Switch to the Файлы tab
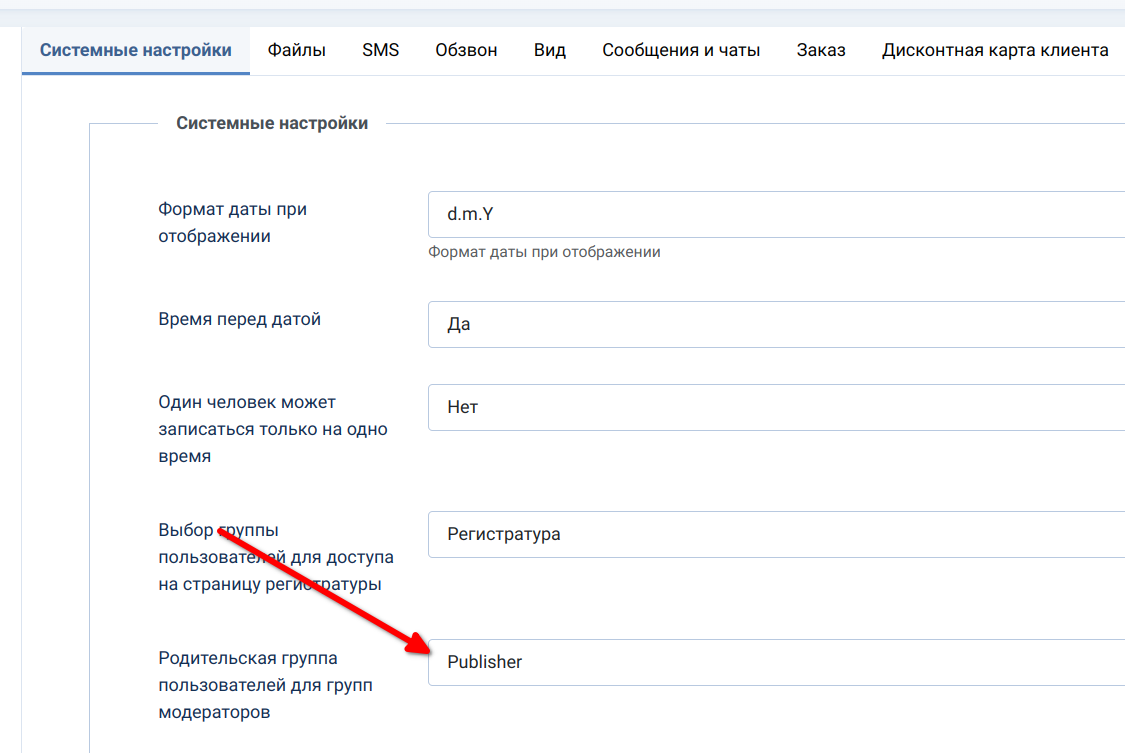Screen dimensions: 1125x753 296,50
